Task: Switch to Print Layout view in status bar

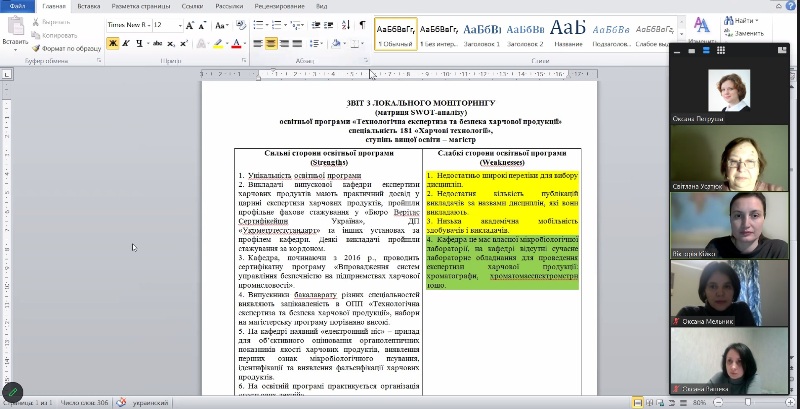Action: [637, 402]
